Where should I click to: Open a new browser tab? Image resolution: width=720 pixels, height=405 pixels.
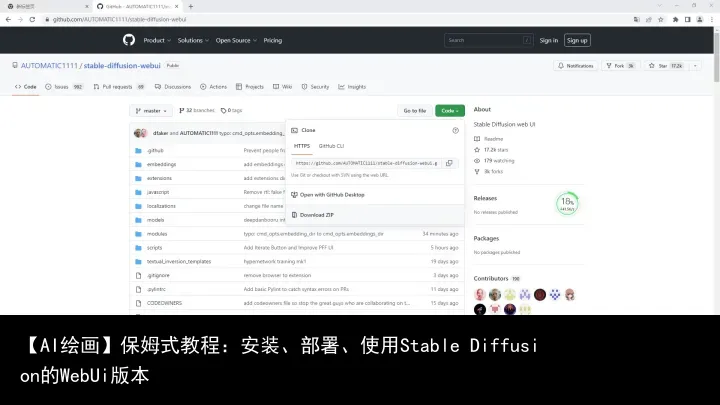(191, 6)
